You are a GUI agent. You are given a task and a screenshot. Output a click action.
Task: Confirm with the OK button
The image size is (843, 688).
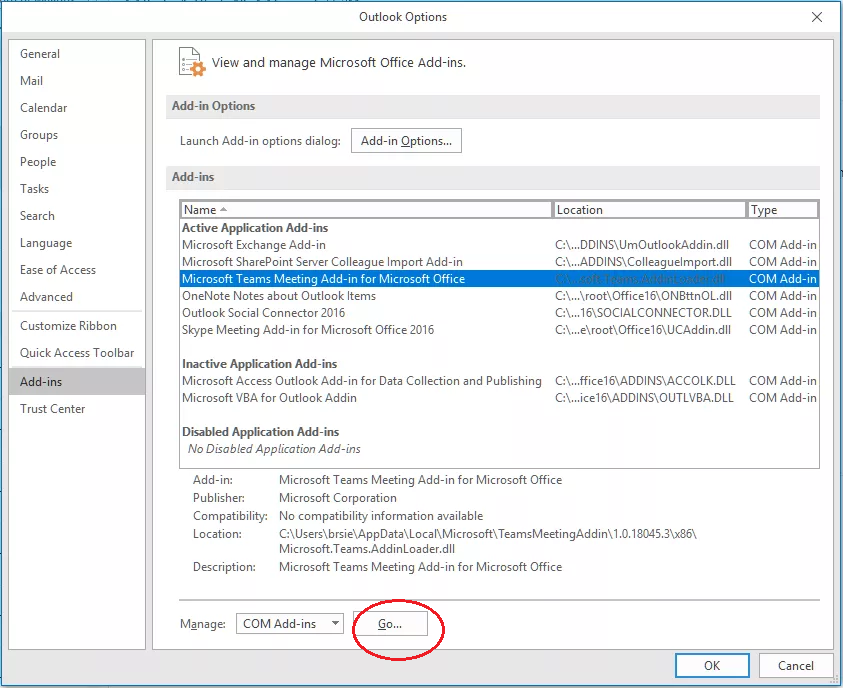712,665
